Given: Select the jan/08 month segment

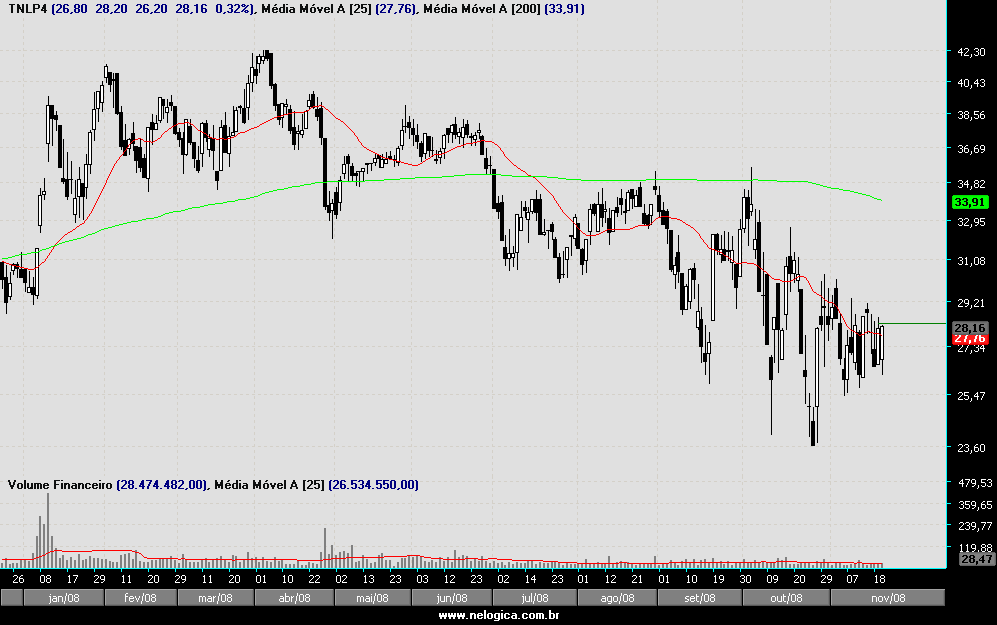Looking at the screenshot, I should [64, 598].
